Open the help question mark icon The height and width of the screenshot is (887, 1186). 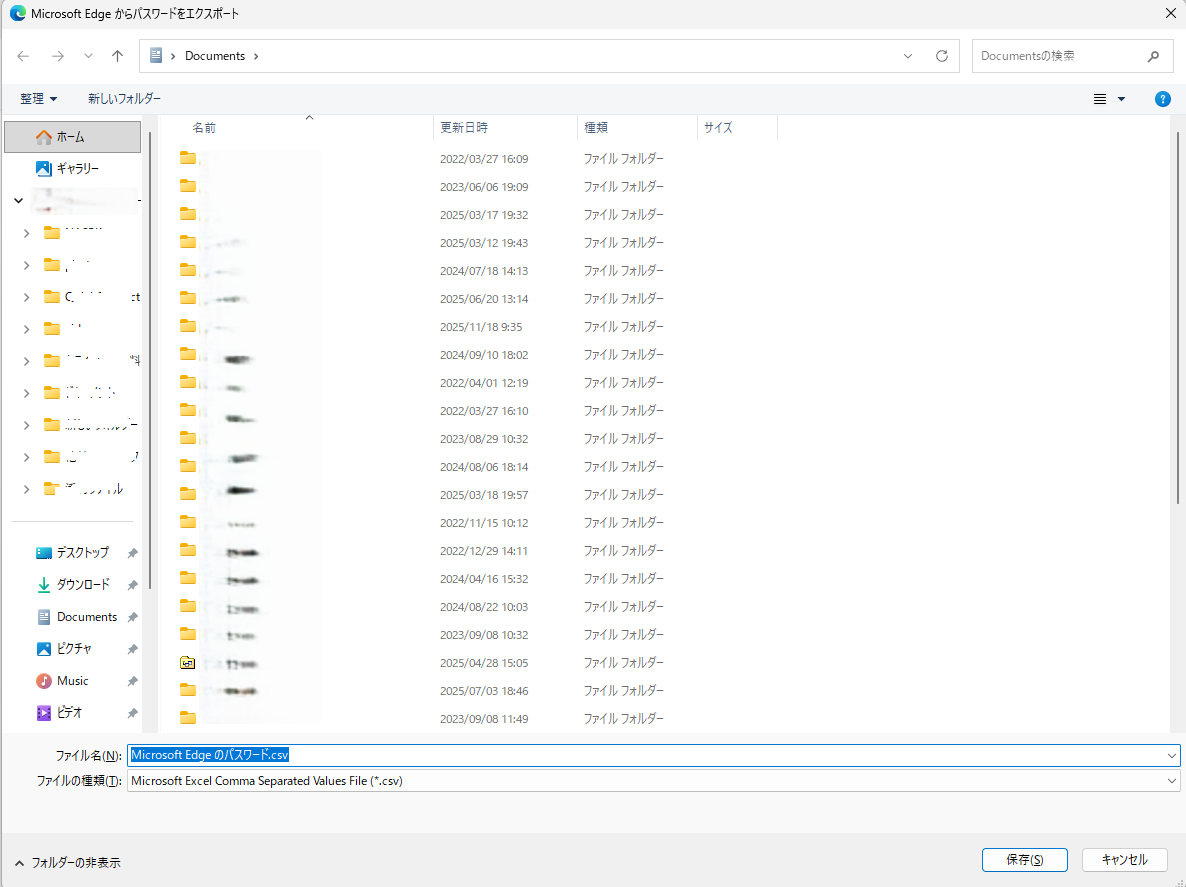point(1162,99)
